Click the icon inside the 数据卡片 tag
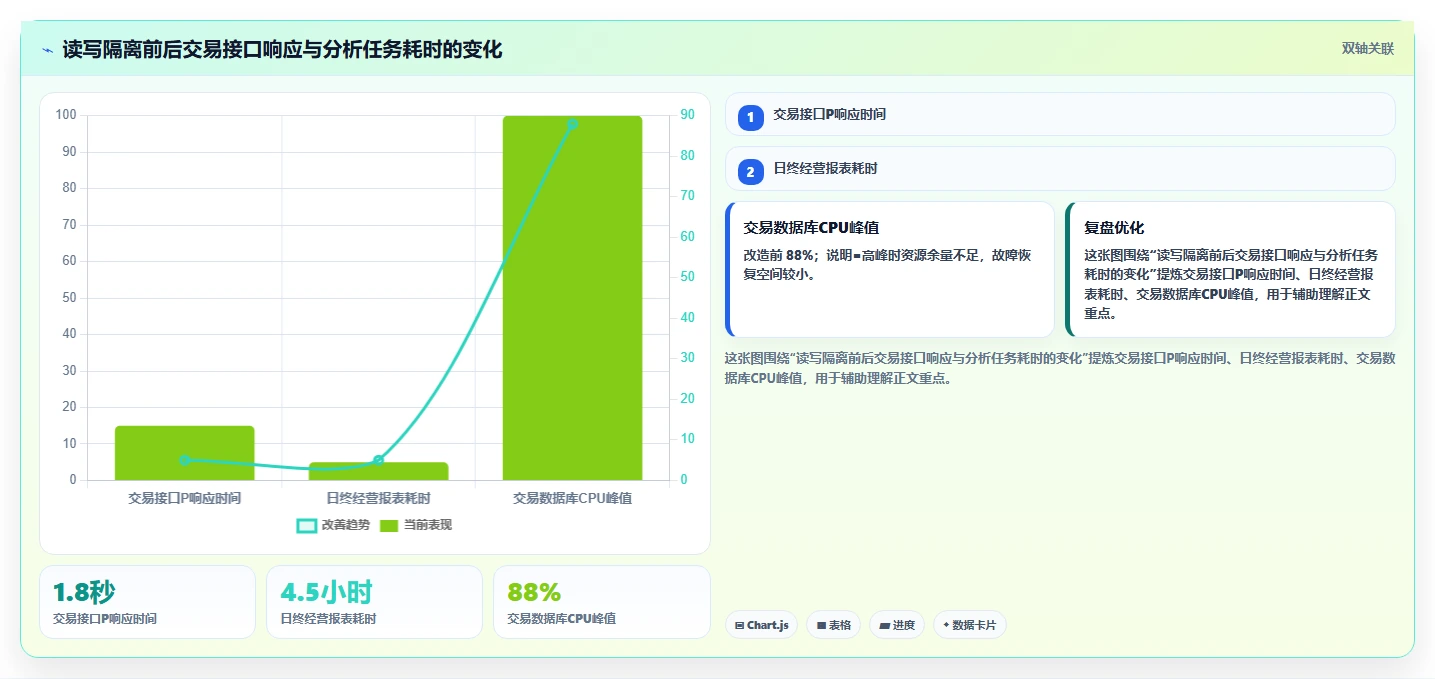The height and width of the screenshot is (679, 1435). pyautogui.click(x=946, y=626)
